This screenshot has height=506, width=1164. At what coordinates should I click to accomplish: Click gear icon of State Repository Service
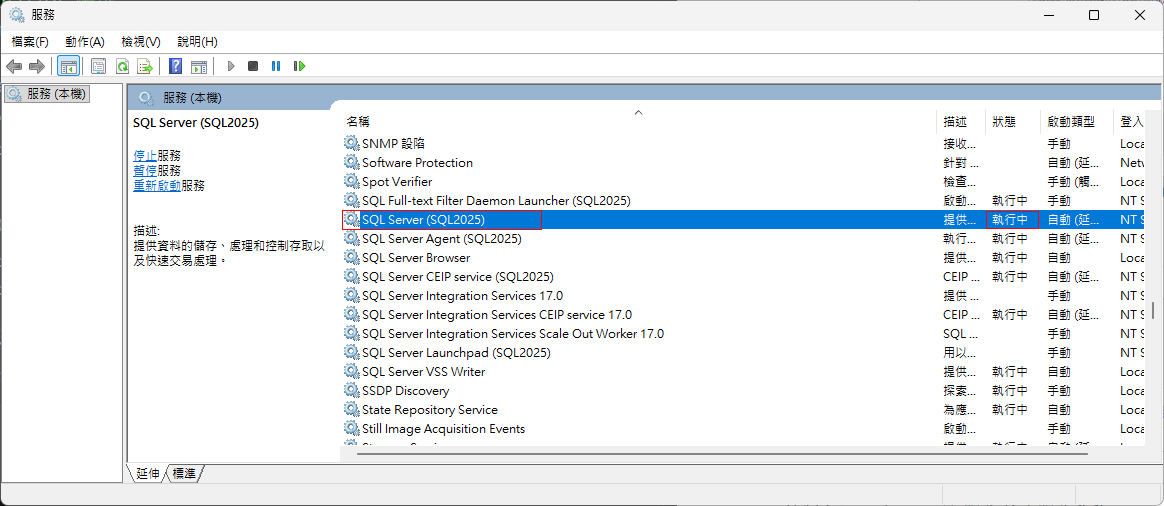[351, 410]
